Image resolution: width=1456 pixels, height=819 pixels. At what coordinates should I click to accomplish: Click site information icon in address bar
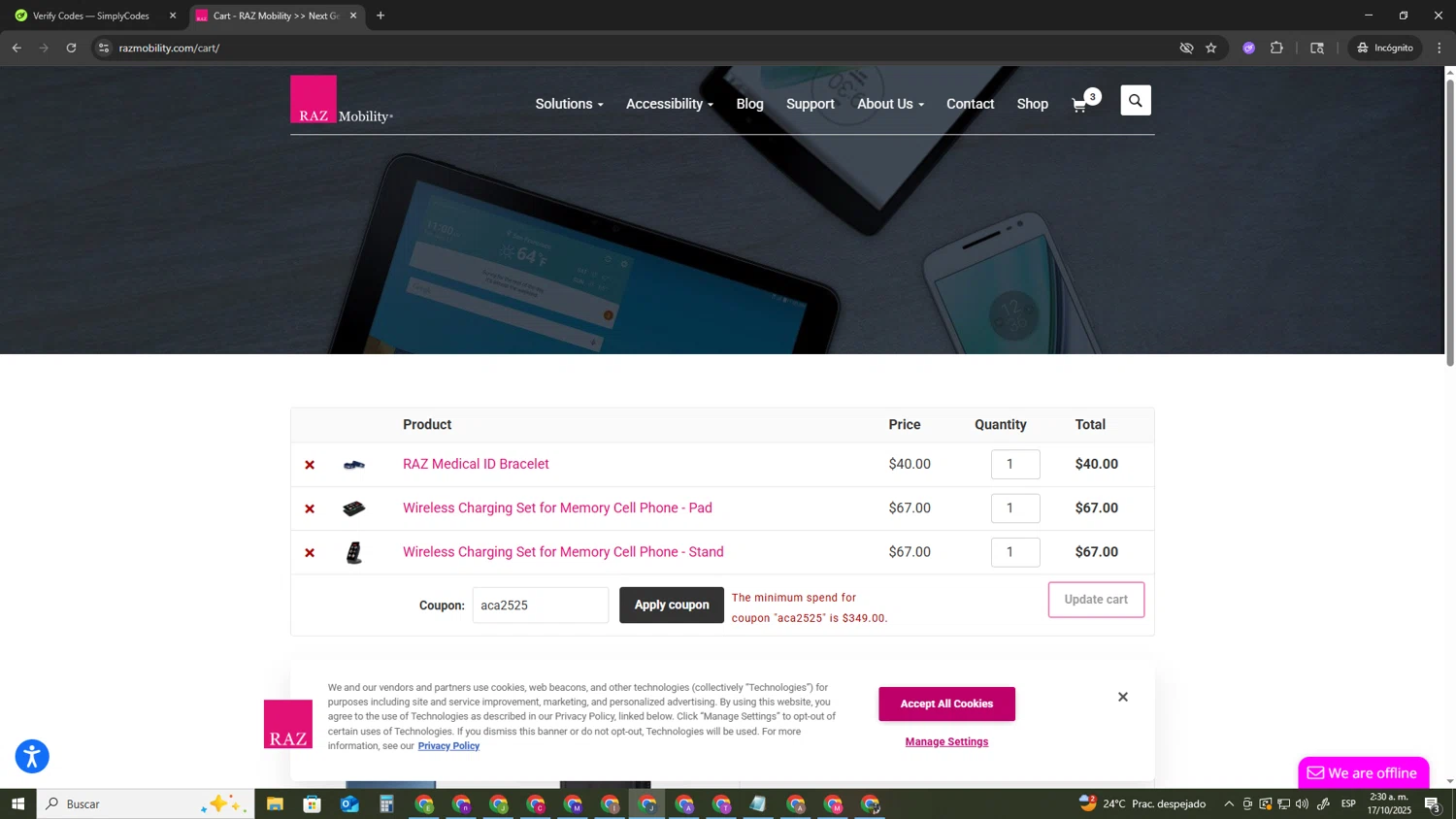click(104, 48)
